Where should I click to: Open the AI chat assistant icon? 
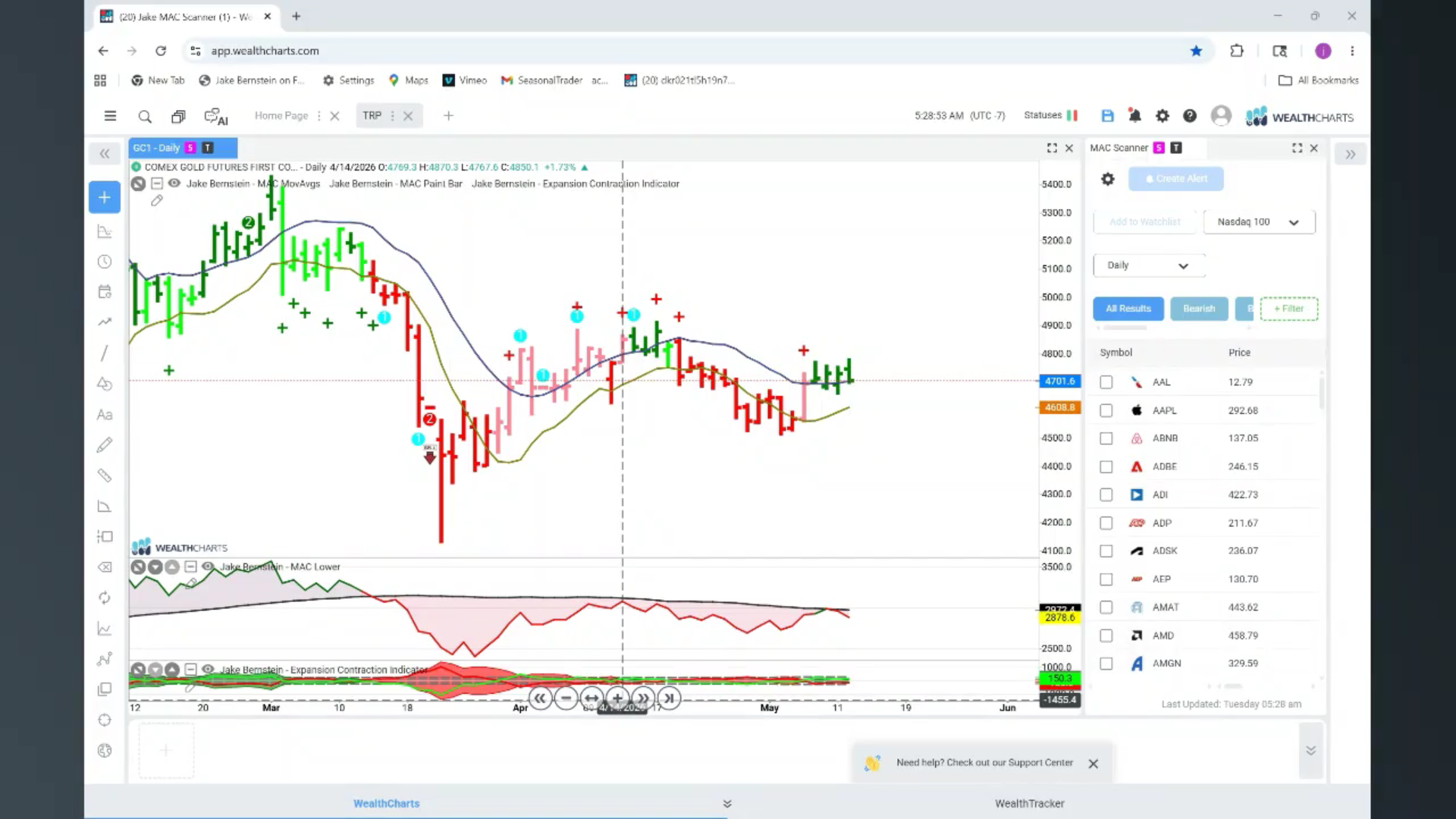(x=215, y=116)
